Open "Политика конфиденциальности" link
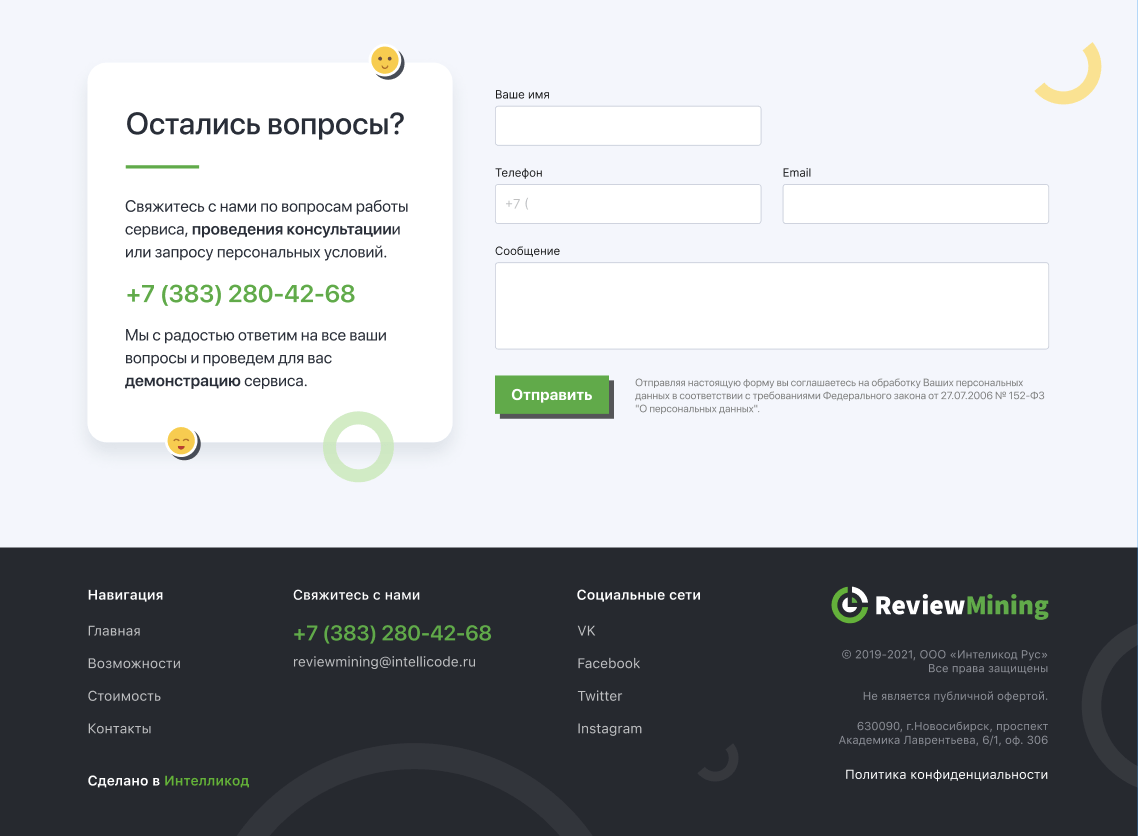The height and width of the screenshot is (836, 1138). point(946,775)
